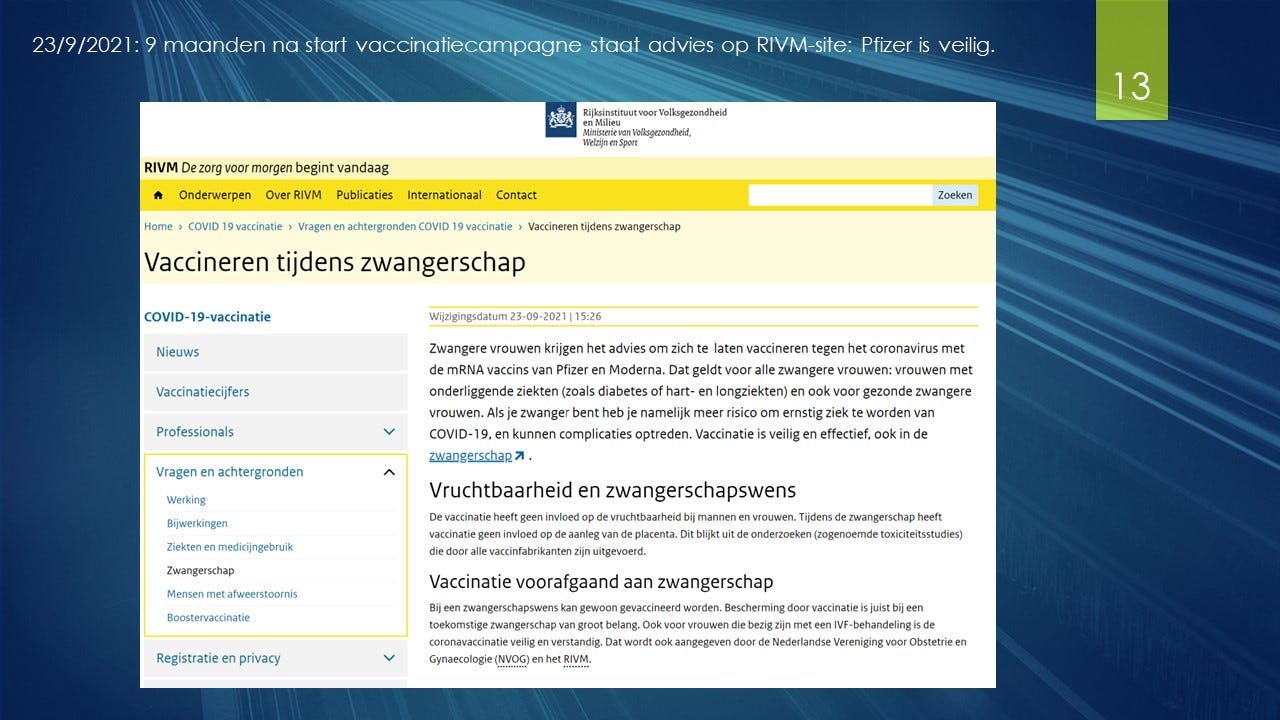Screen dimensions: 1280x720
Task: Click the NVOG abbreviation in the text
Action: (512, 660)
